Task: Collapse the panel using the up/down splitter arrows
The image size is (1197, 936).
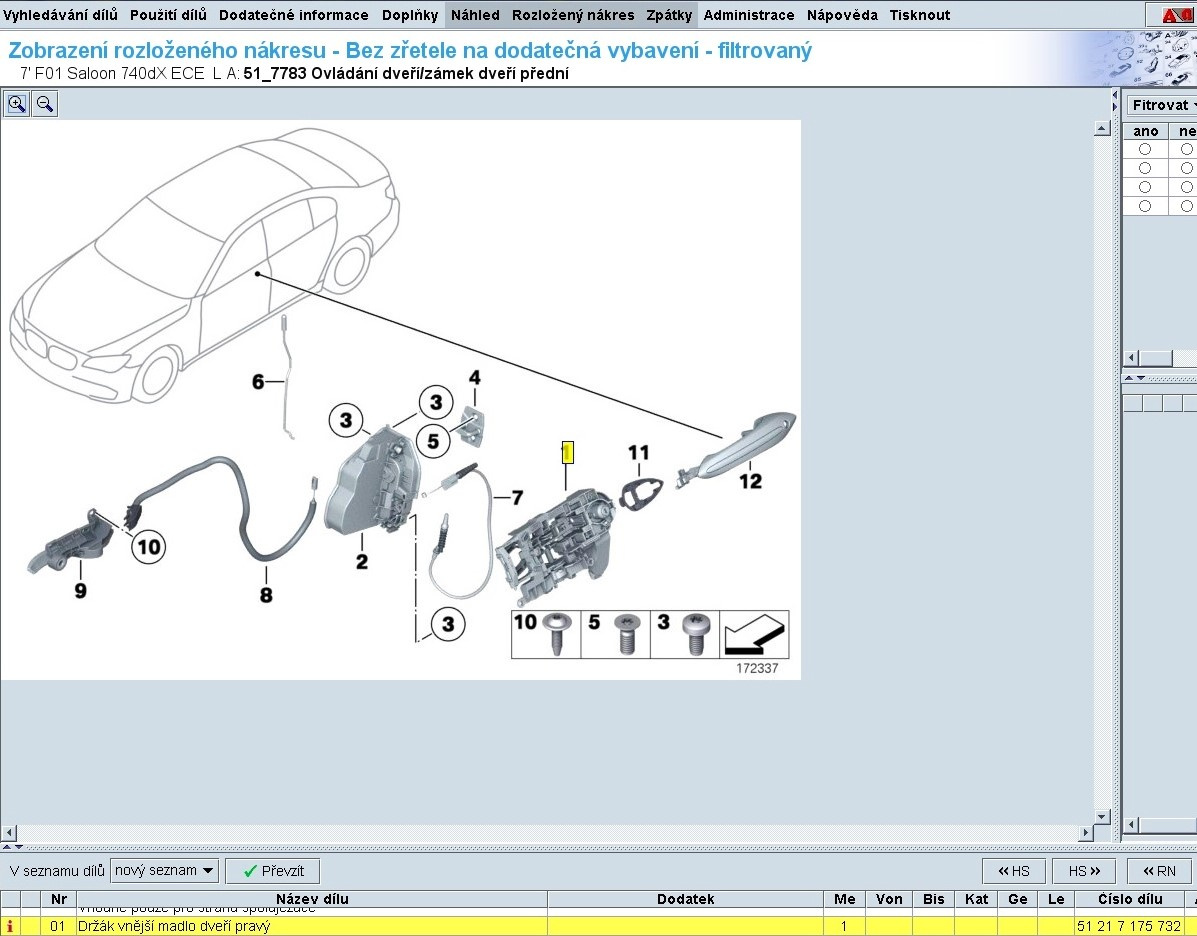Action: (x=1135, y=378)
